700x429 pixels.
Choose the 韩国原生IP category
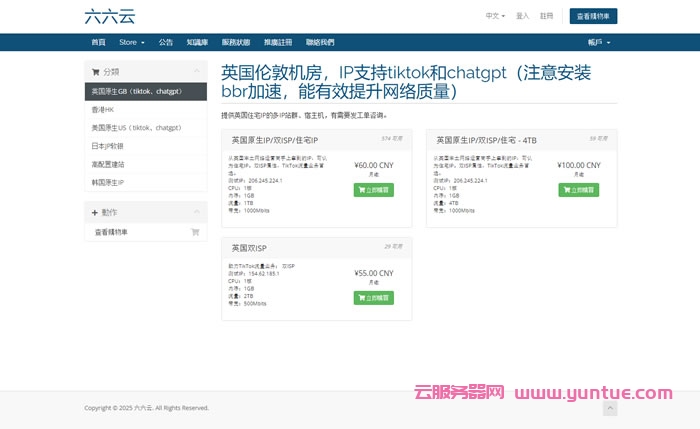[x=108, y=182]
